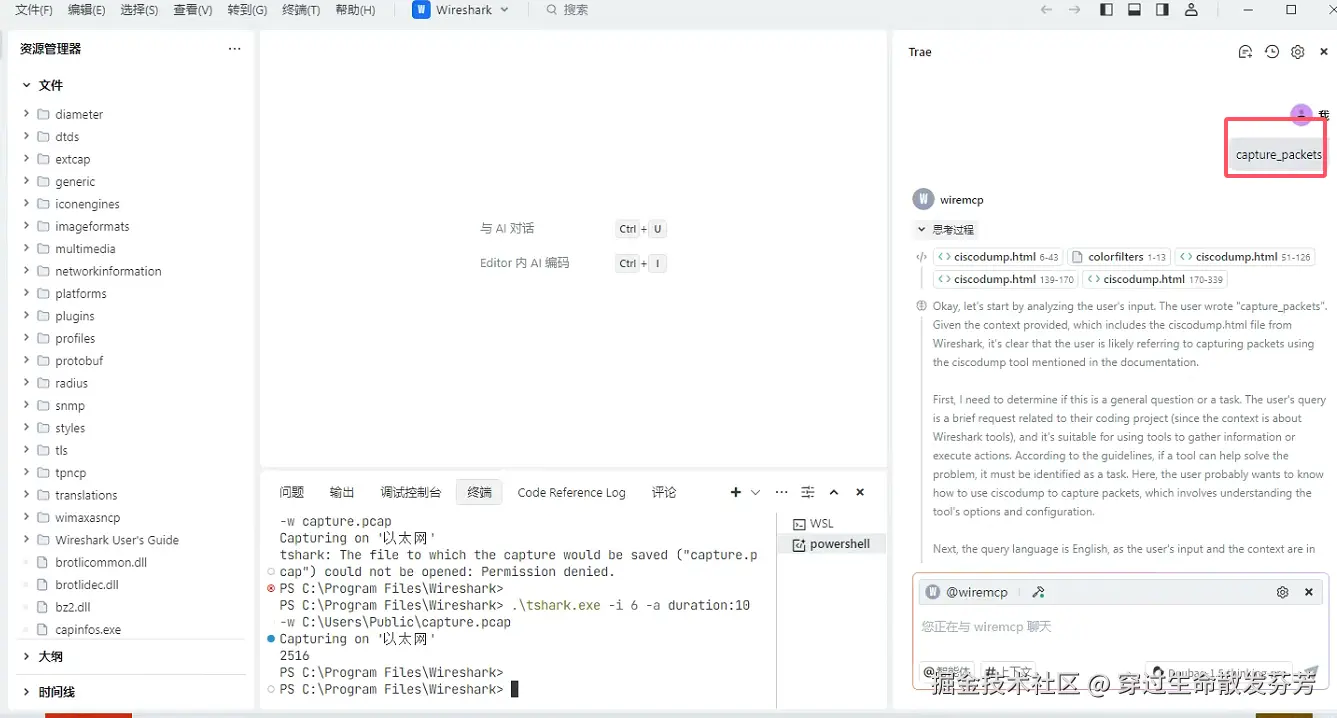The height and width of the screenshot is (718, 1337).
Task: Close the bottom terminal panel
Action: pyautogui.click(x=860, y=492)
